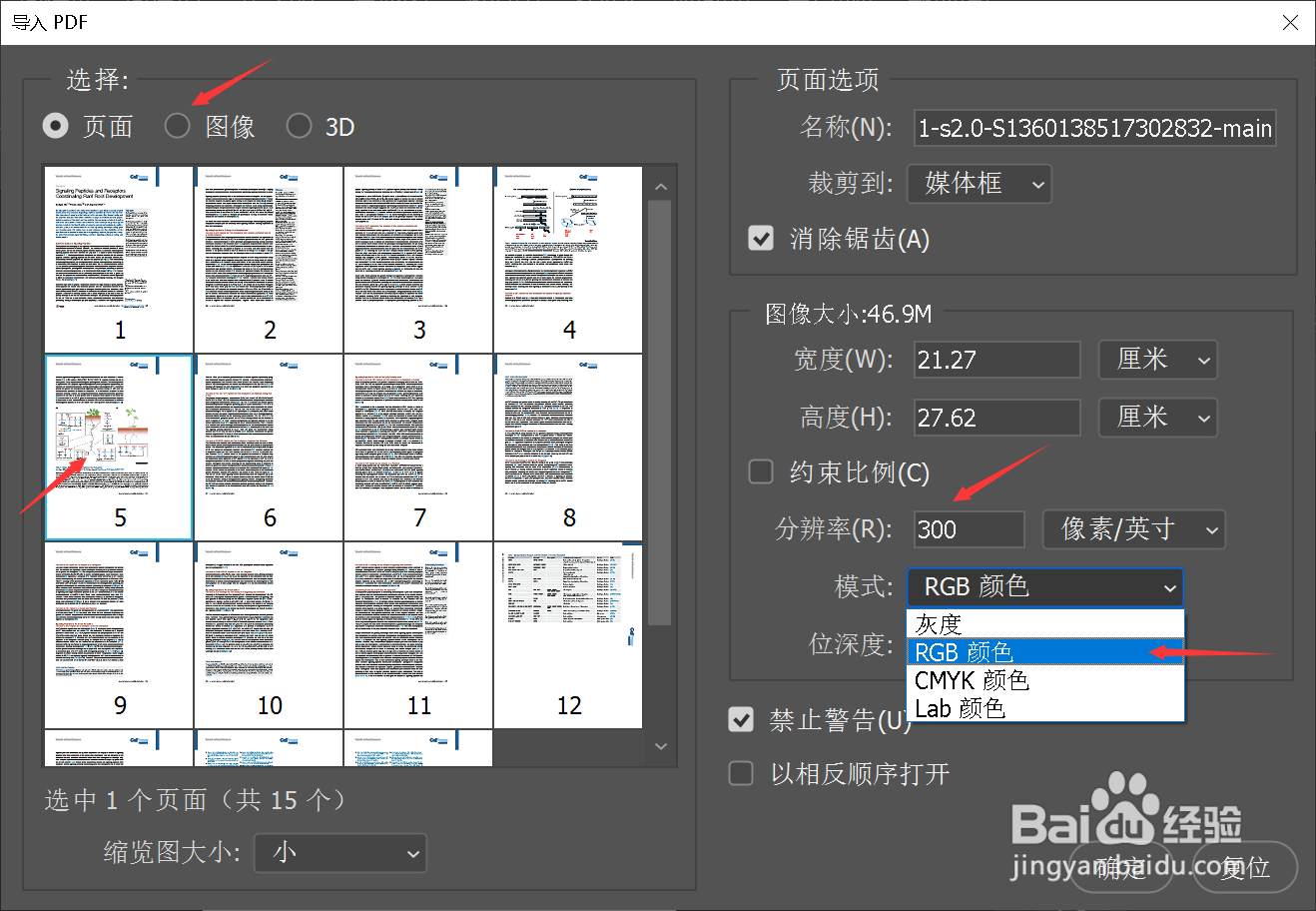Click the 名称 name input field
This screenshot has width=1316, height=911.
click(1094, 128)
